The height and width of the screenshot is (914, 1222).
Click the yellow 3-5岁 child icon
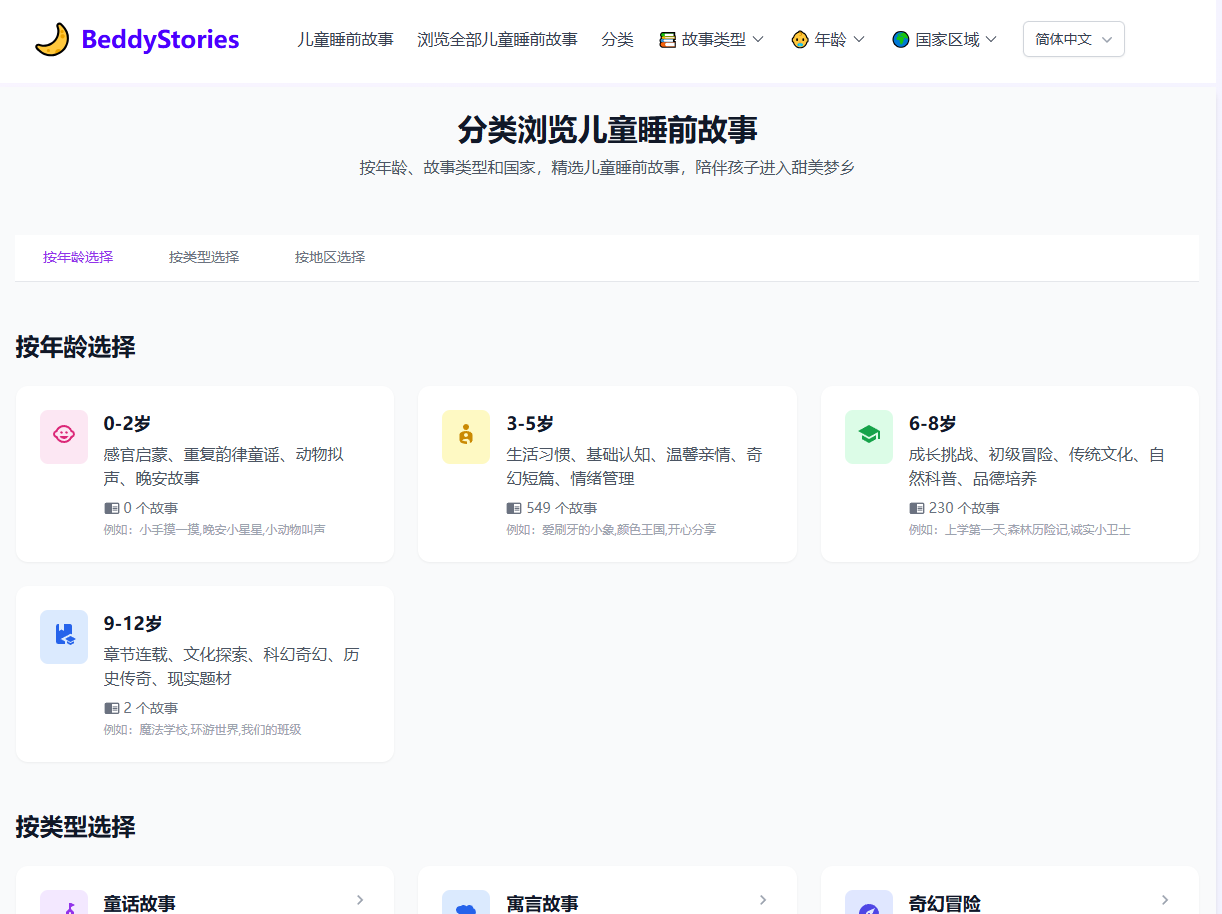tap(466, 436)
